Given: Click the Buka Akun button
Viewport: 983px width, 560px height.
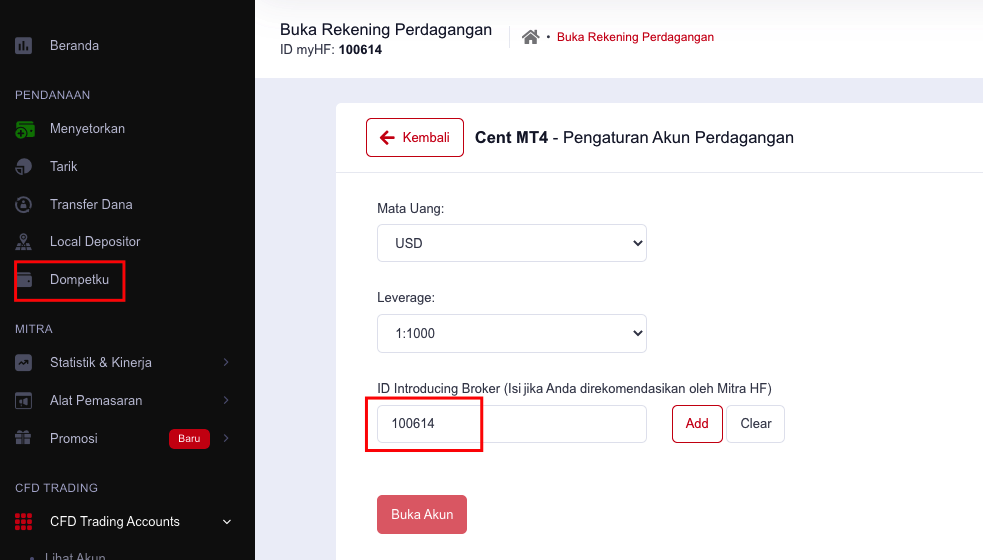Looking at the screenshot, I should click(x=421, y=515).
